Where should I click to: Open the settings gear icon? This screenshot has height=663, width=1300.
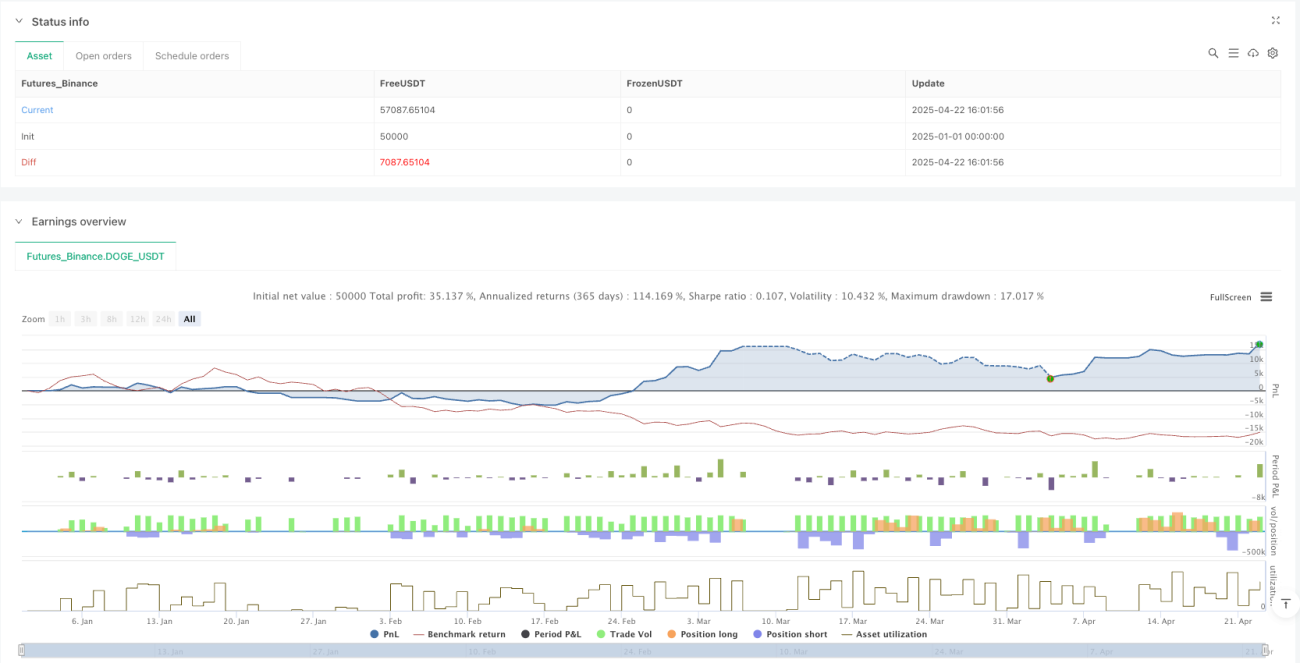[1273, 53]
